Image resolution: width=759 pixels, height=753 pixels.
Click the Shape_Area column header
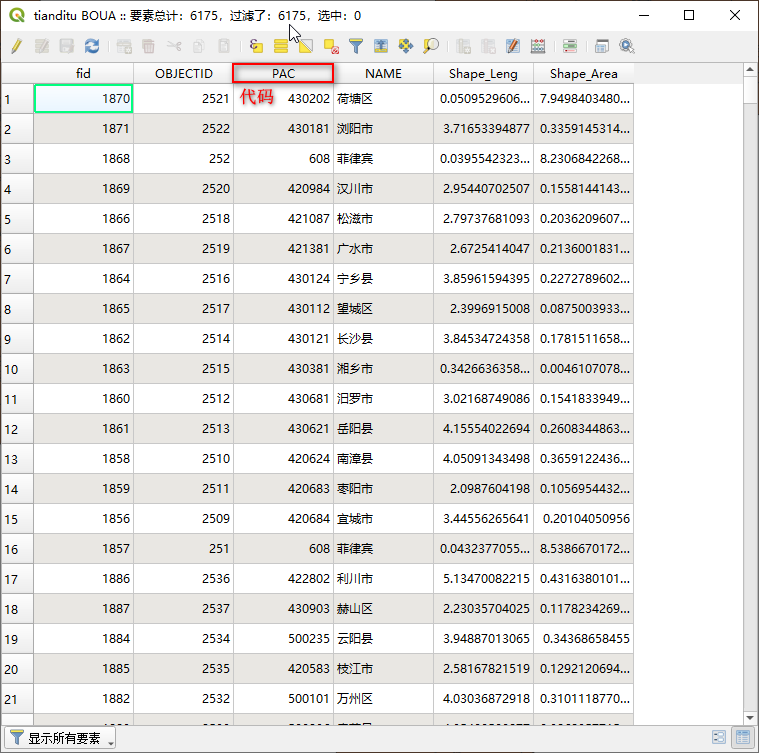click(x=583, y=73)
